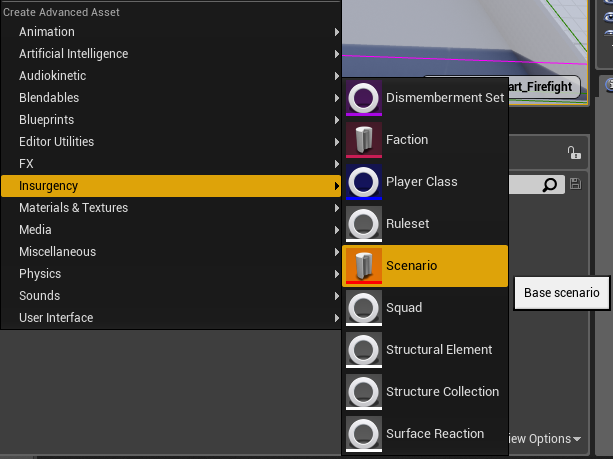Image resolution: width=613 pixels, height=459 pixels.
Task: Click the Player Class asset icon
Action: point(364,182)
